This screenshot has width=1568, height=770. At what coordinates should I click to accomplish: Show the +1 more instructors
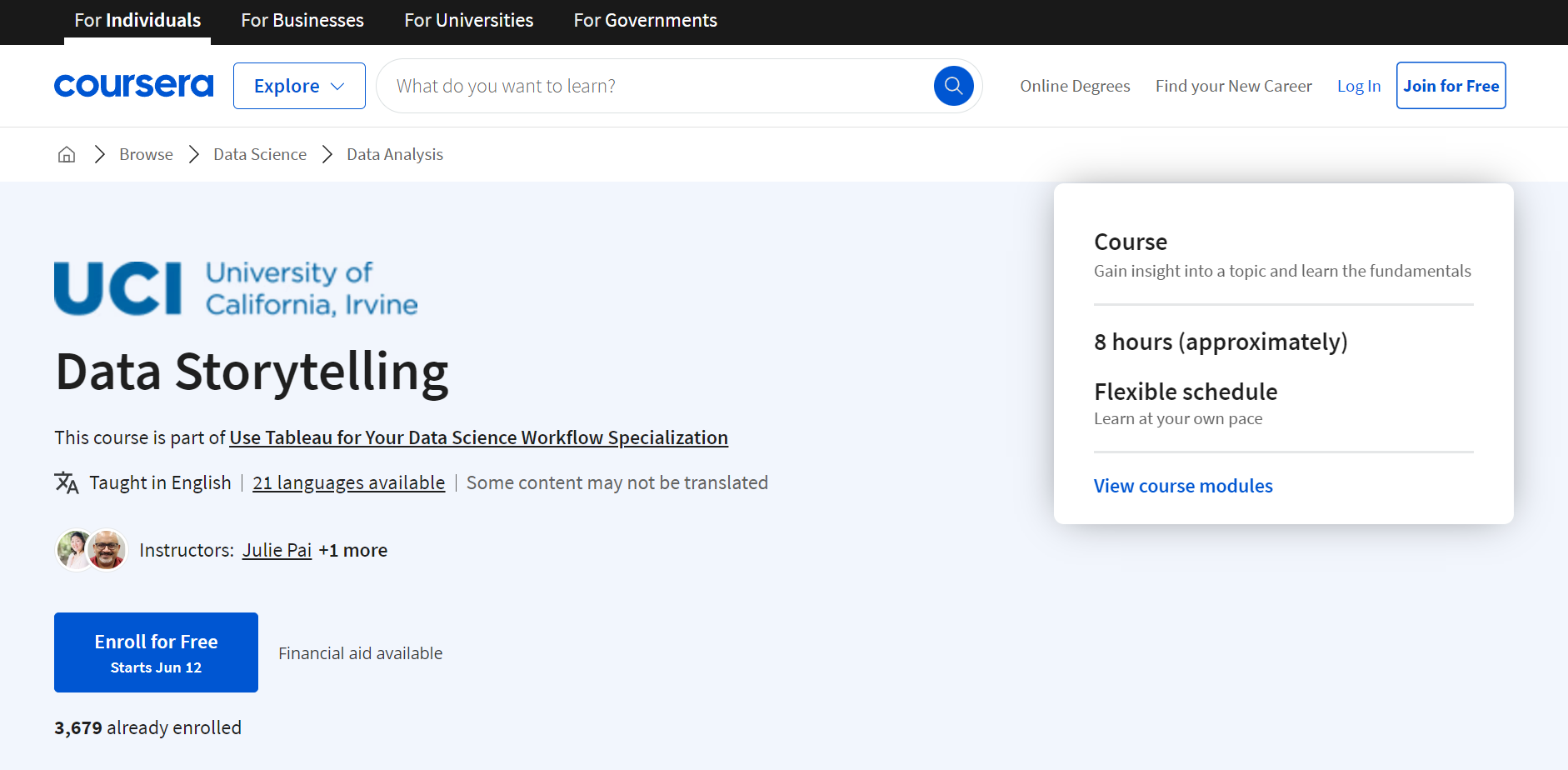352,550
